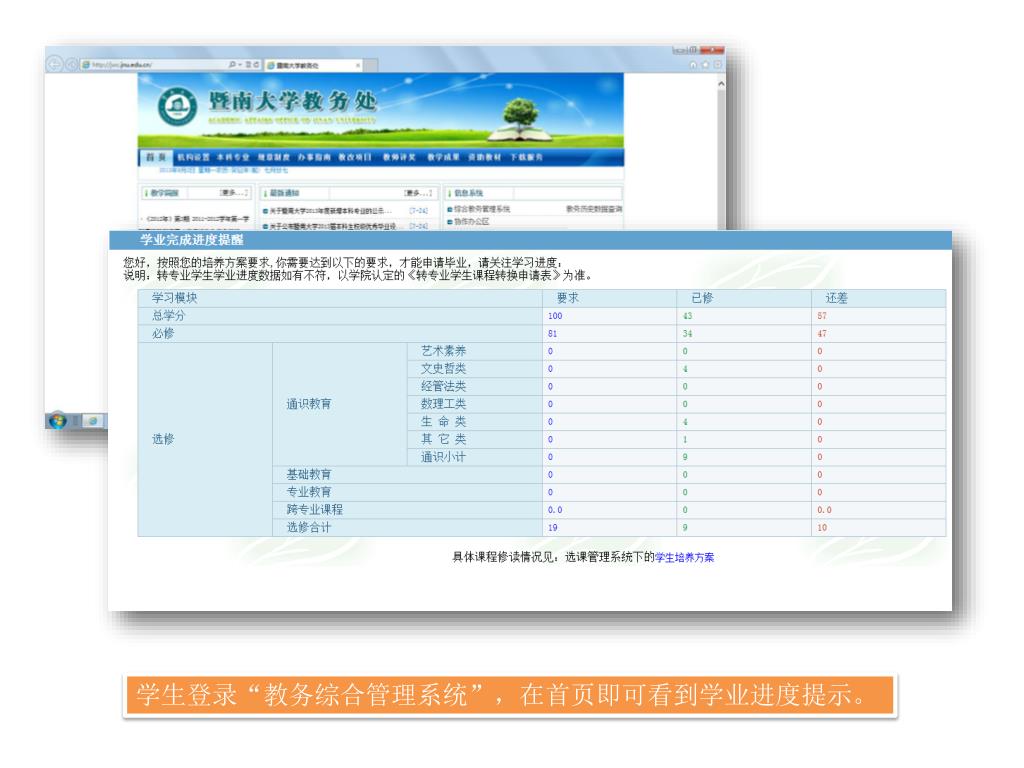1024x768 pixels.
Task: Open the 下载服务 navigation item
Action: pos(526,157)
